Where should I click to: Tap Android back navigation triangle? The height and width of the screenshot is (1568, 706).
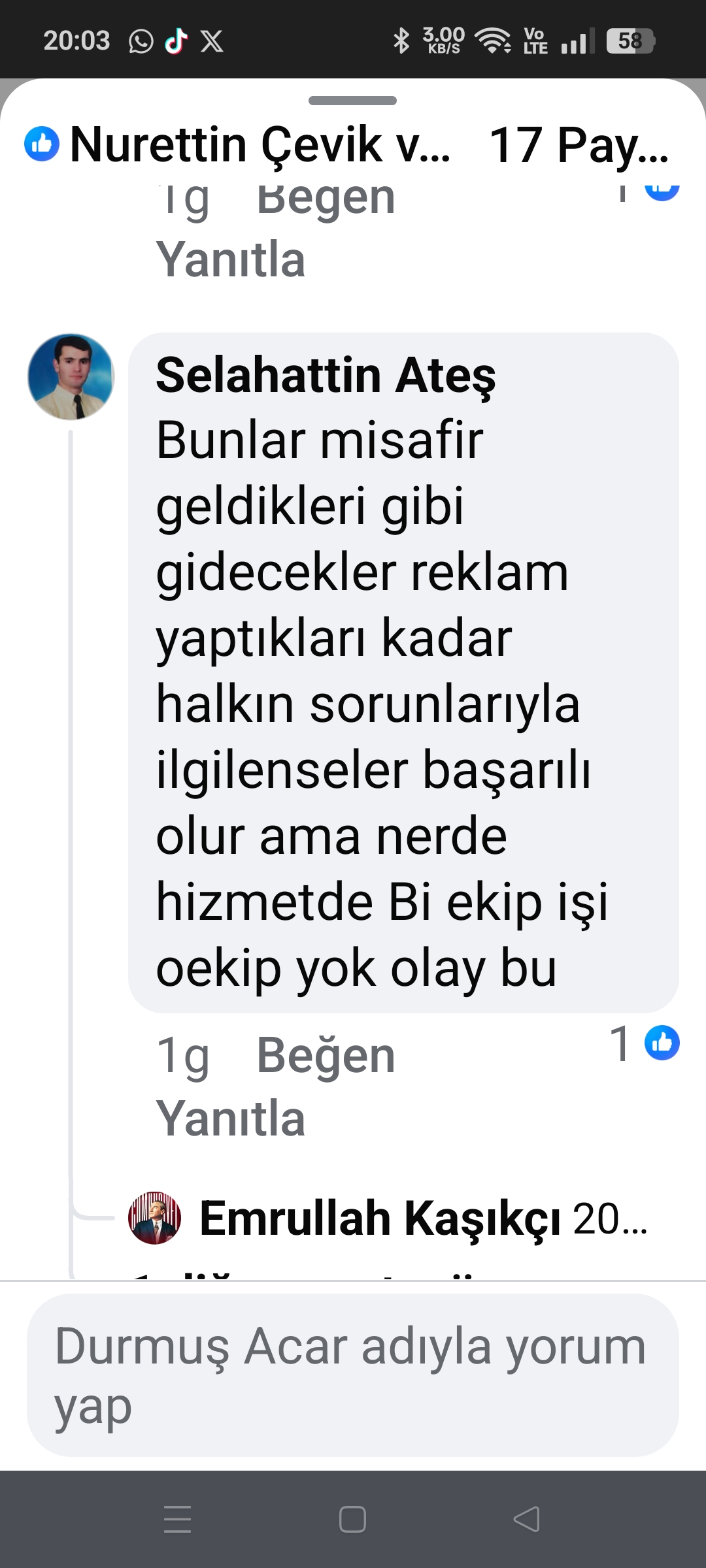click(527, 1519)
